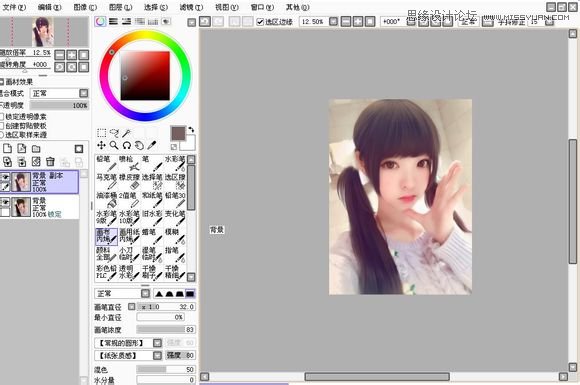Choose the 2值笔 binary pen tool
580x385 pixels.
(x=129, y=199)
